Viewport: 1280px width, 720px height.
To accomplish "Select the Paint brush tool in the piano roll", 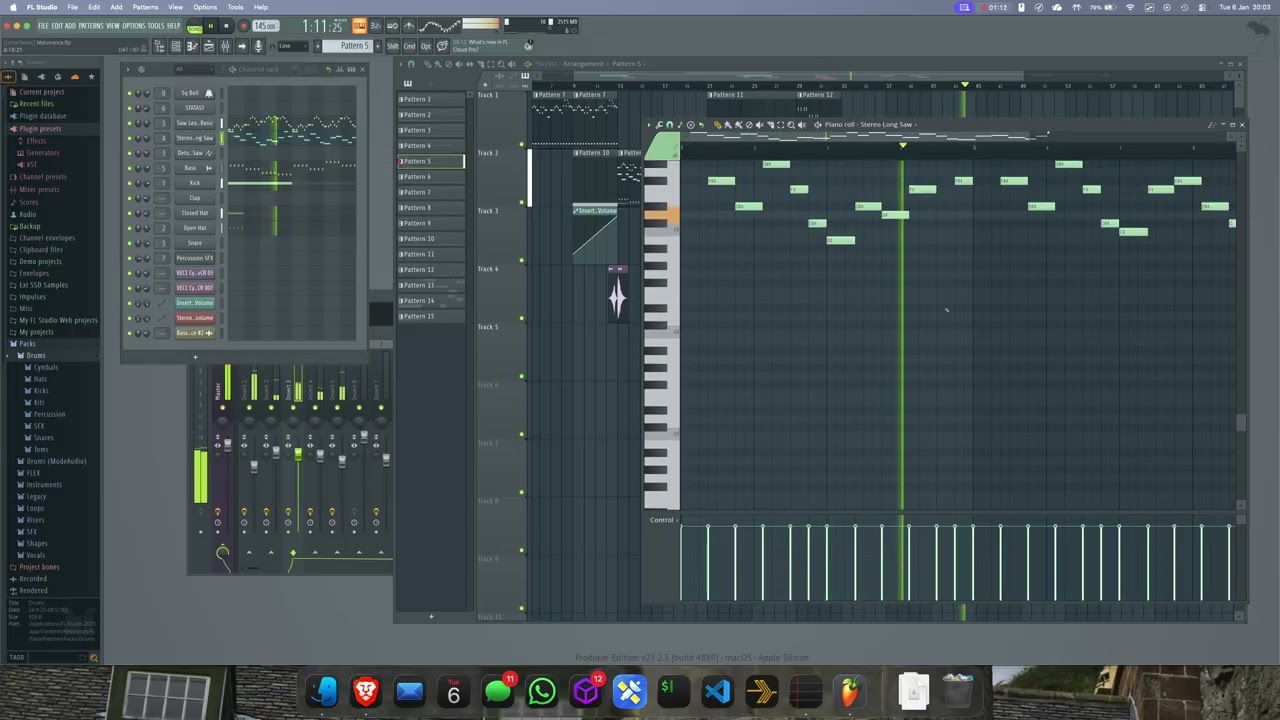I will pos(727,125).
